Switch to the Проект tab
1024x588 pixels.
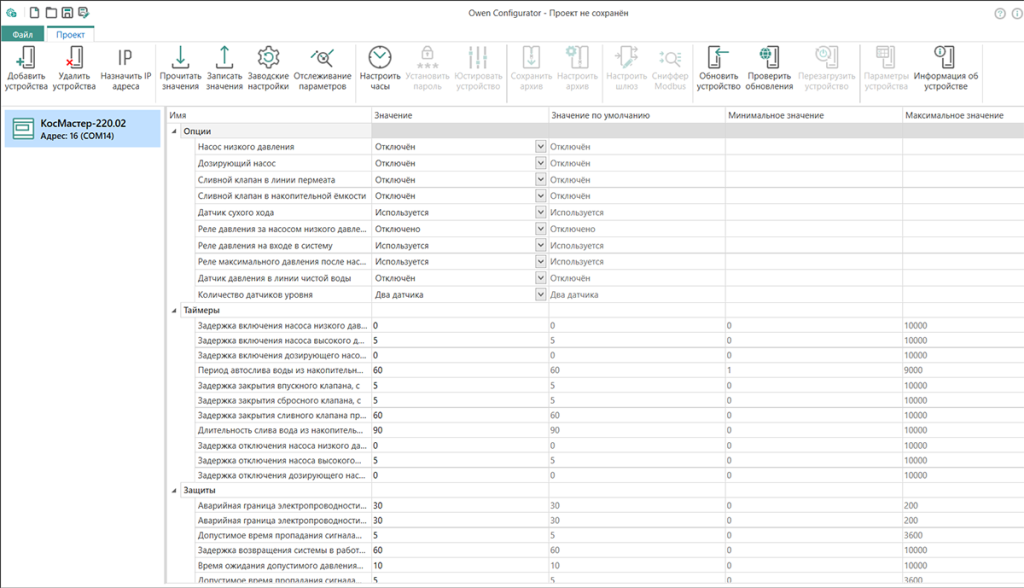click(x=70, y=34)
